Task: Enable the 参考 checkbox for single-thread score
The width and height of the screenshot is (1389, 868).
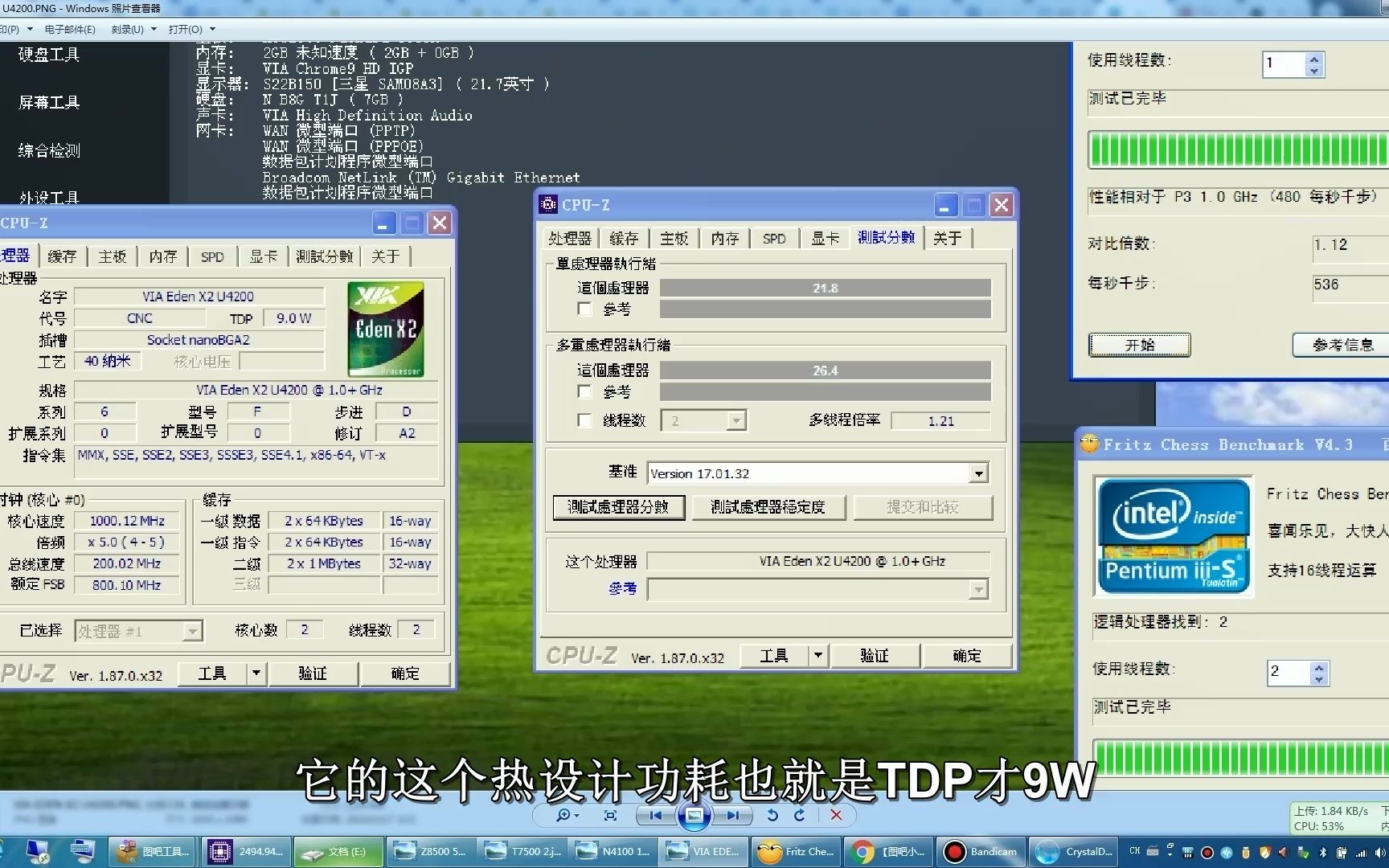Action: 584,309
